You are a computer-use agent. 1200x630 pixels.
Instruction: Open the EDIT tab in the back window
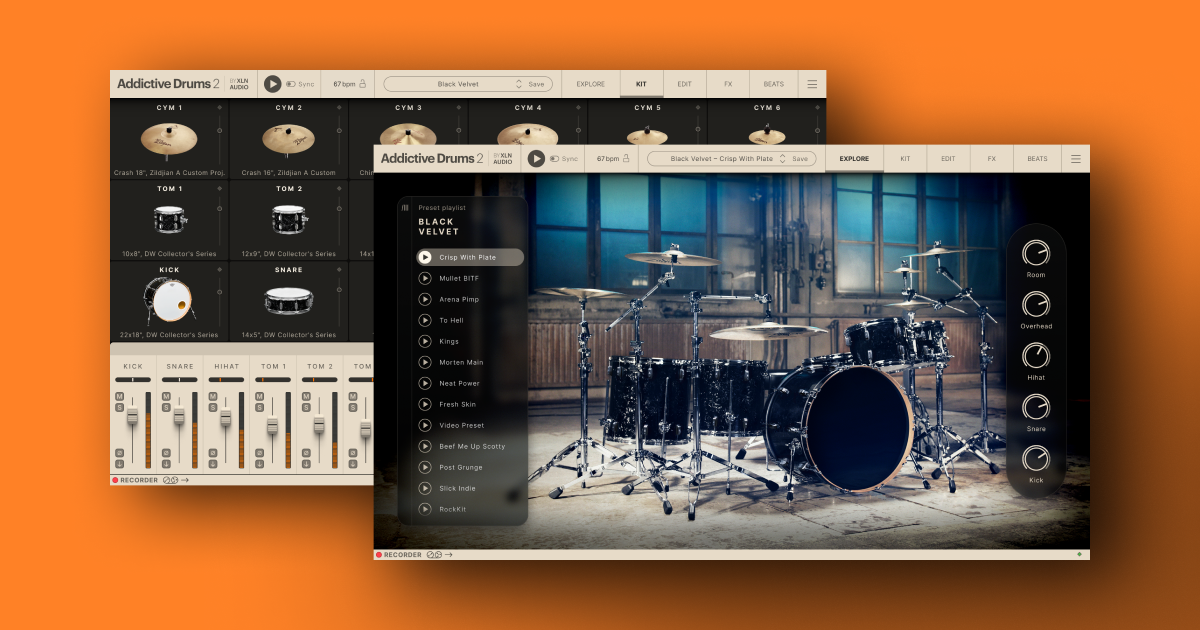[684, 84]
